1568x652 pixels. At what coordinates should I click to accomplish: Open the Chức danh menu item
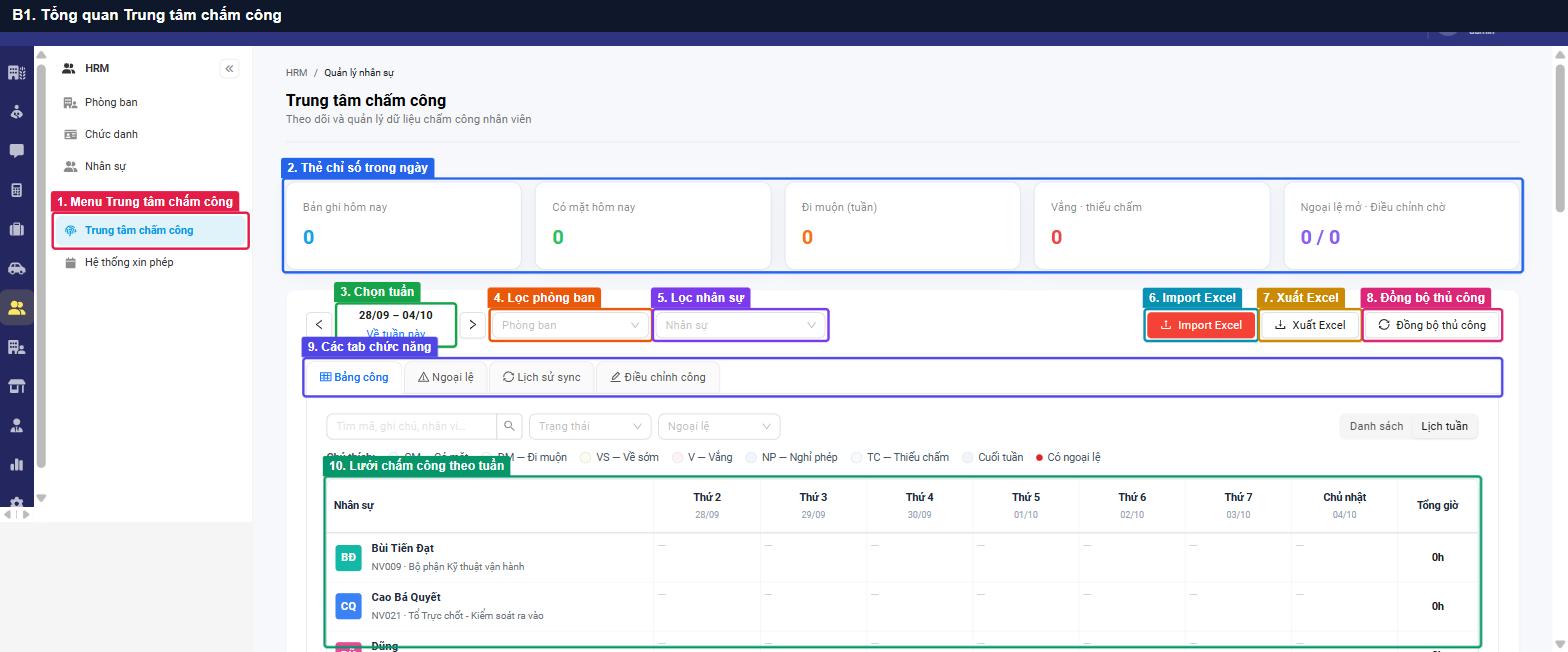point(149,134)
